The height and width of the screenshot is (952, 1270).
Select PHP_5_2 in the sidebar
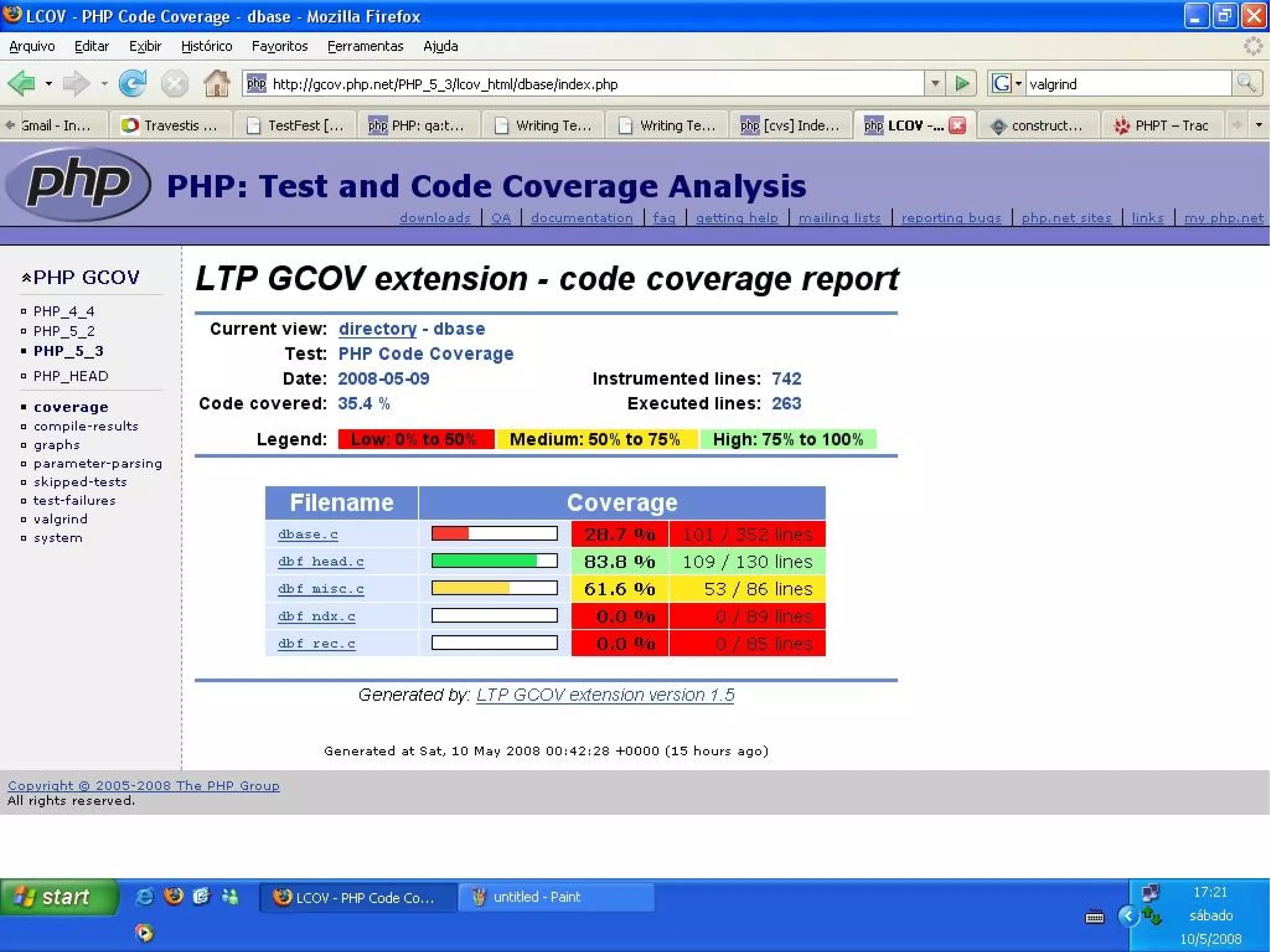tap(64, 331)
